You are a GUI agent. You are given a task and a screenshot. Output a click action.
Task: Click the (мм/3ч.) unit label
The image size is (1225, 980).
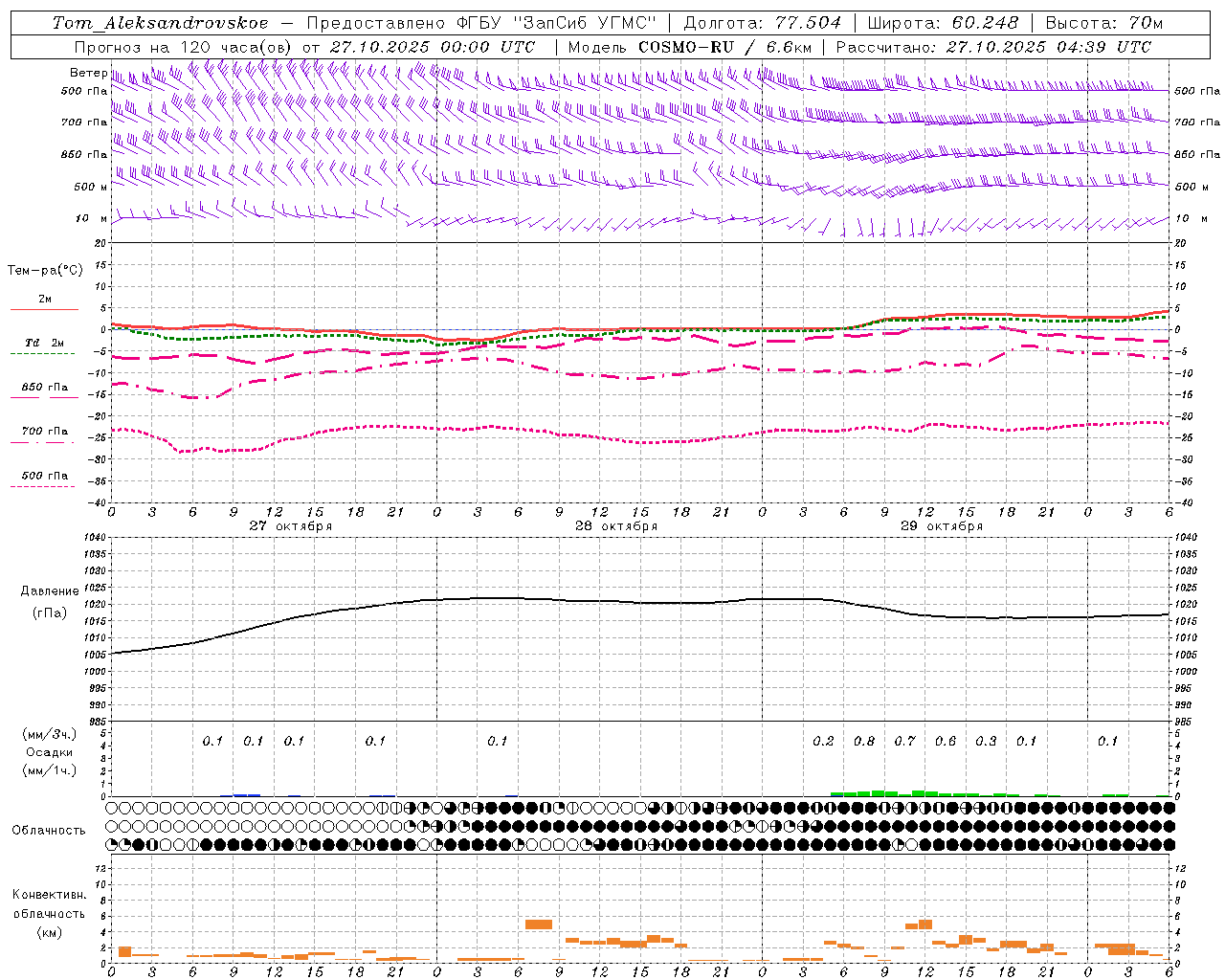(x=49, y=734)
